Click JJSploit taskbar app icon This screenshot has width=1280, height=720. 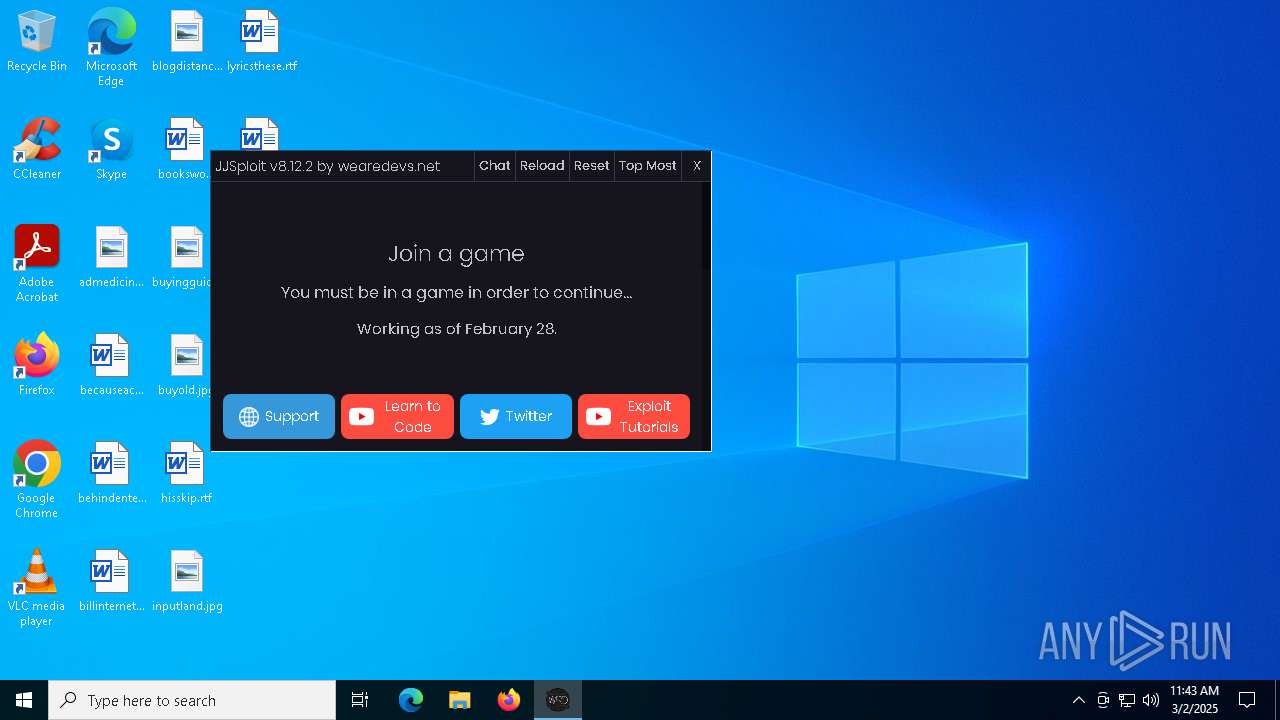tap(558, 700)
